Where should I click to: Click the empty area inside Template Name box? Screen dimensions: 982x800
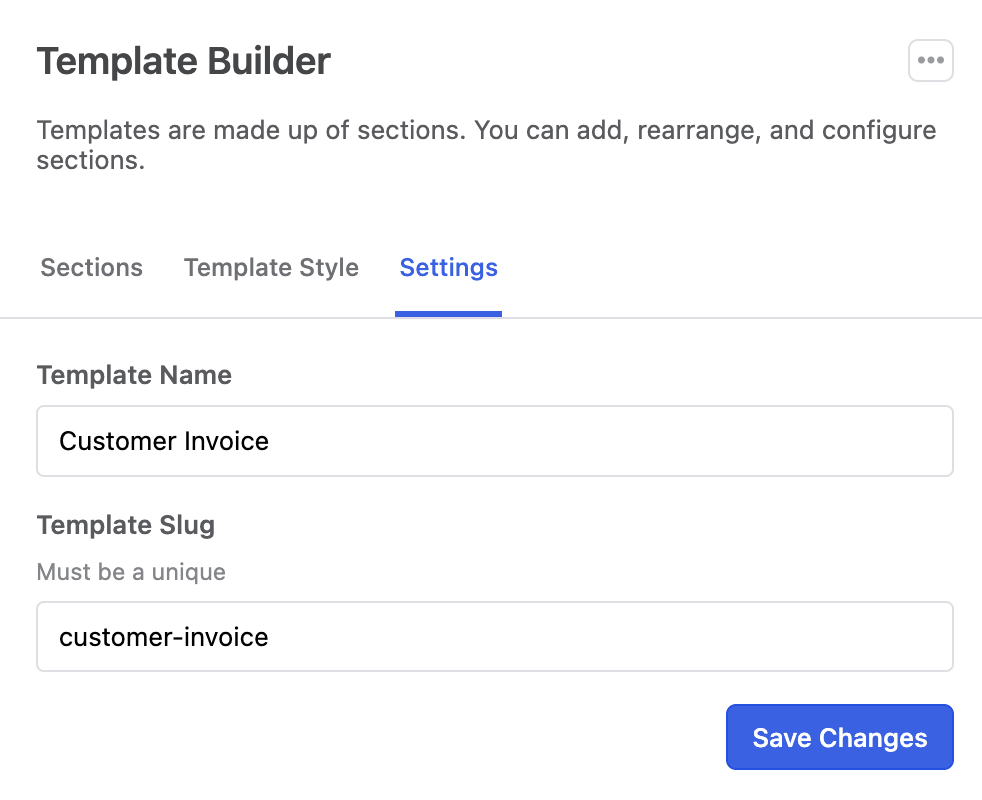point(650,441)
